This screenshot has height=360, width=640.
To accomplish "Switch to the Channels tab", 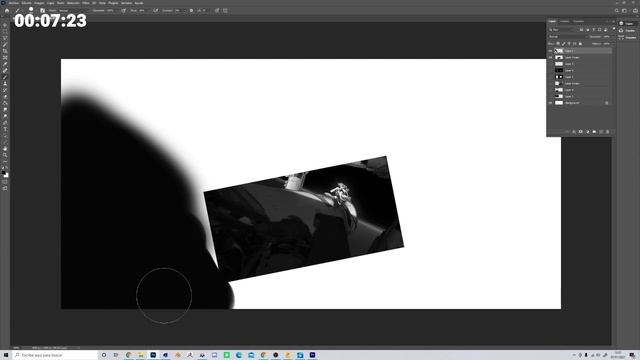I will (x=564, y=21).
